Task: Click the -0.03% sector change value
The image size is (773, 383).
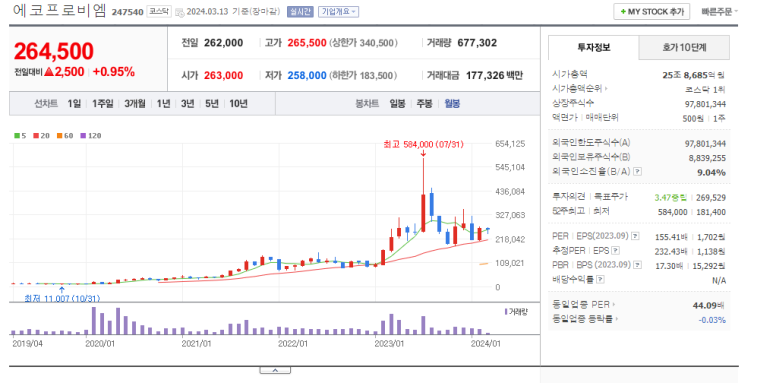Action: 712,319
